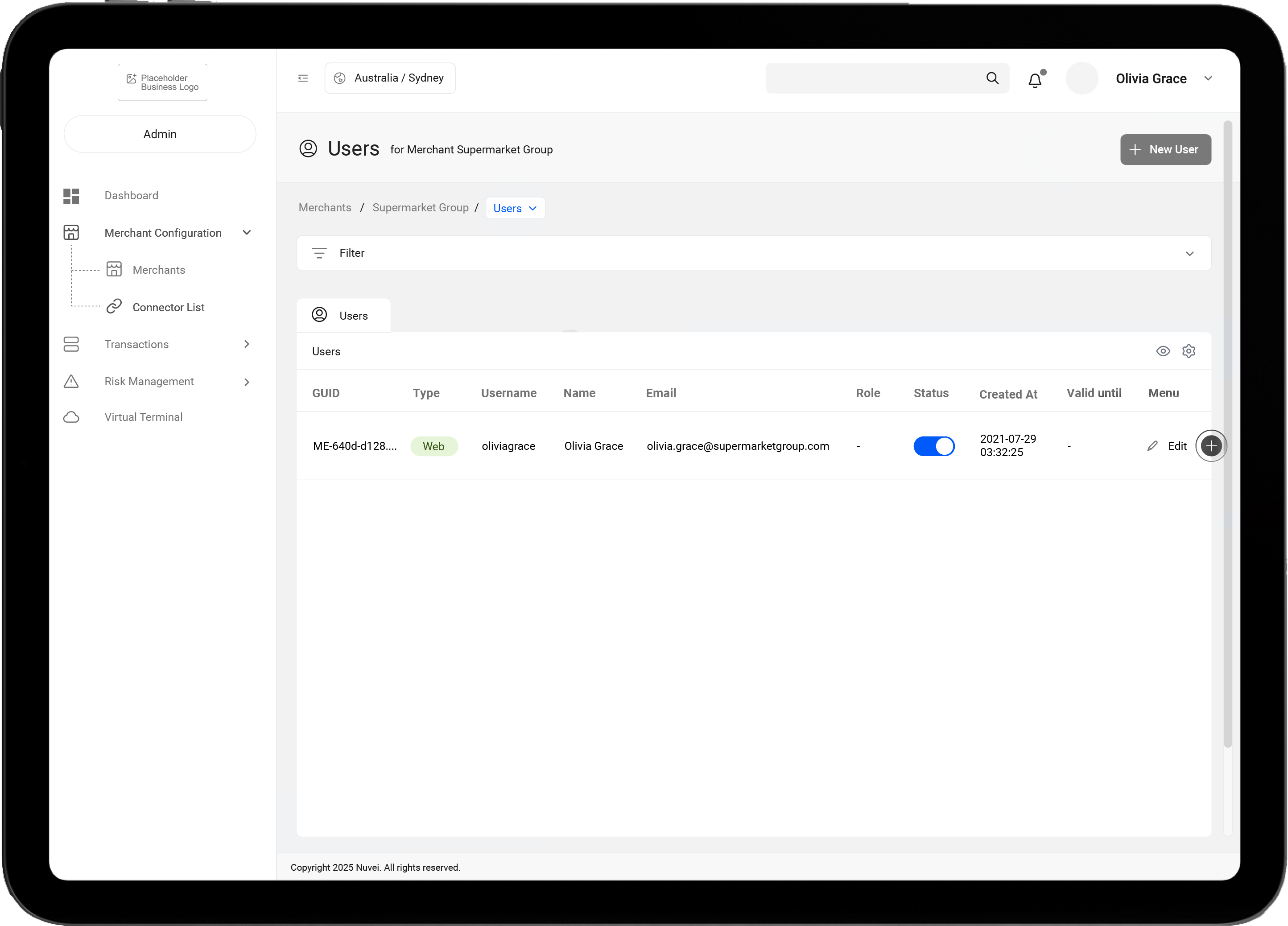The width and height of the screenshot is (1288, 926).
Task: Sort by the Name column header
Action: 579,393
